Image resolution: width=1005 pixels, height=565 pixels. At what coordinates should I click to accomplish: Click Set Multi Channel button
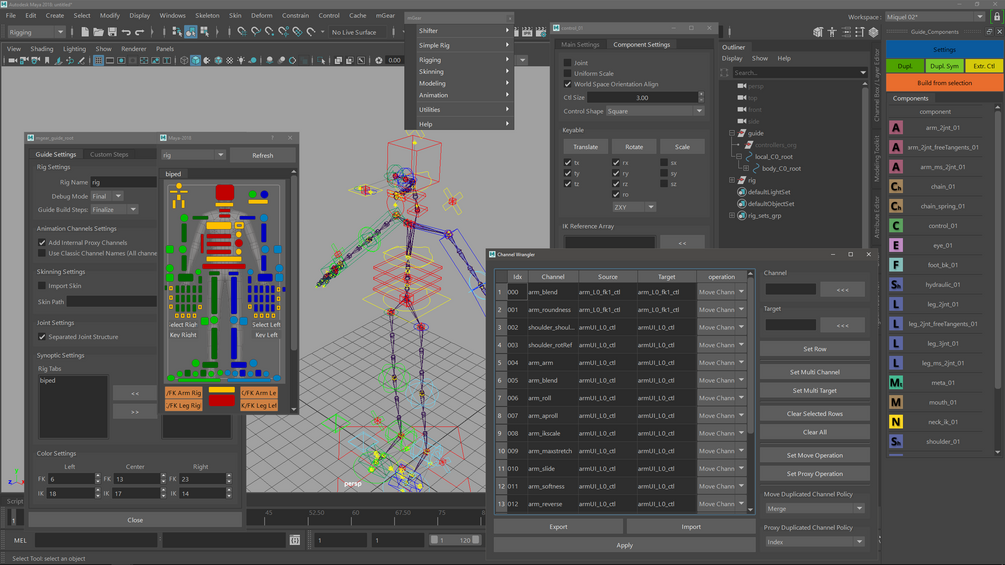pyautogui.click(x=815, y=372)
